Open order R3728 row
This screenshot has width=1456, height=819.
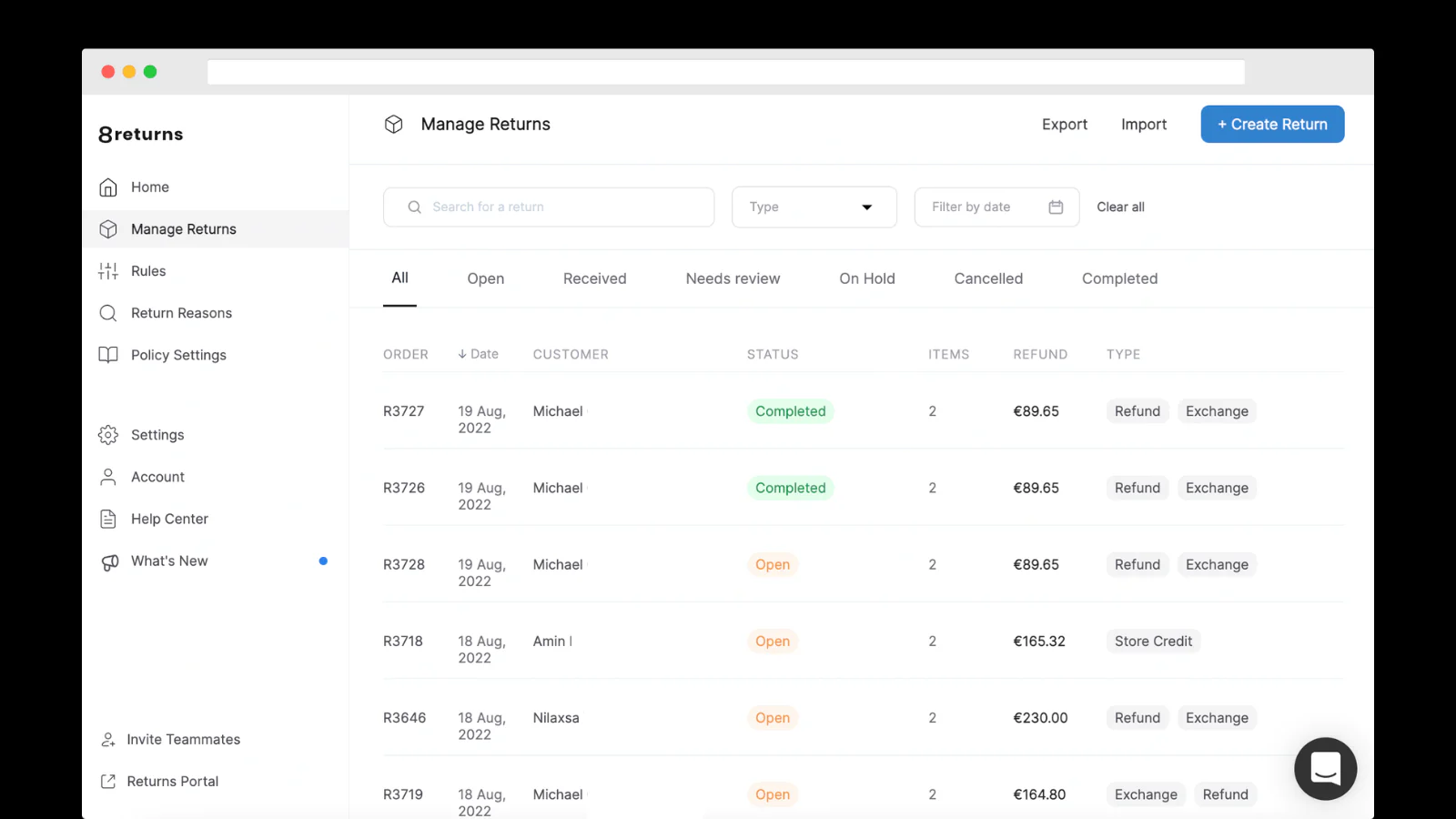click(863, 564)
